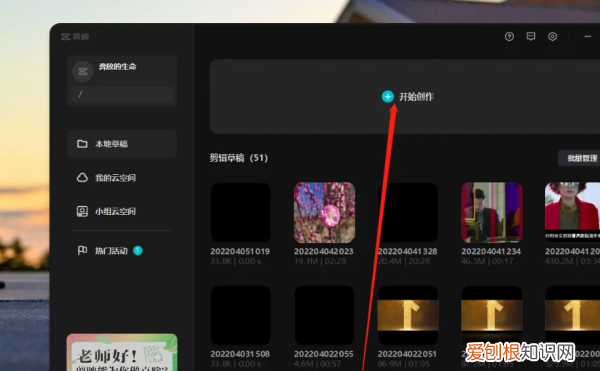The height and width of the screenshot is (371, 600).
Task: Click the help question mark icon
Action: (509, 37)
